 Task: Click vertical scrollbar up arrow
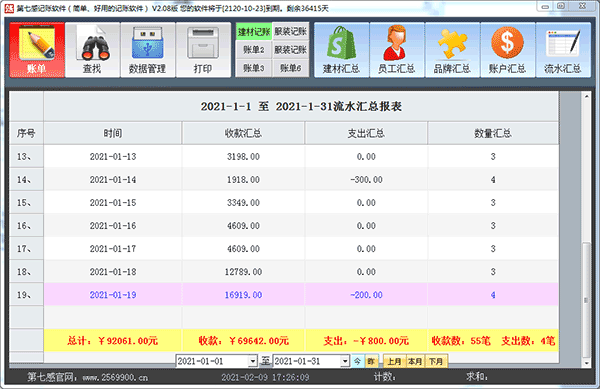click(x=587, y=96)
